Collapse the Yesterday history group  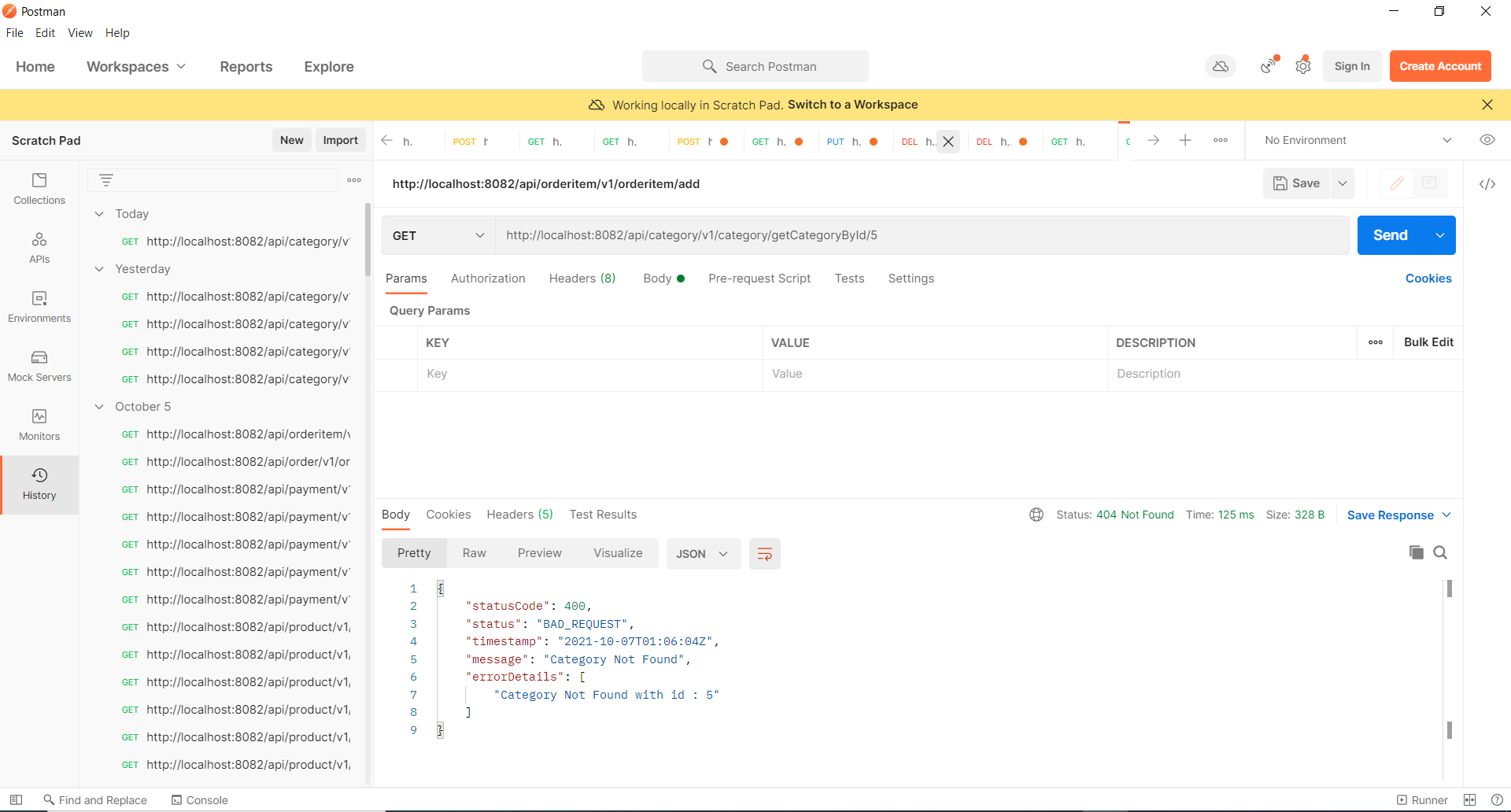[99, 269]
